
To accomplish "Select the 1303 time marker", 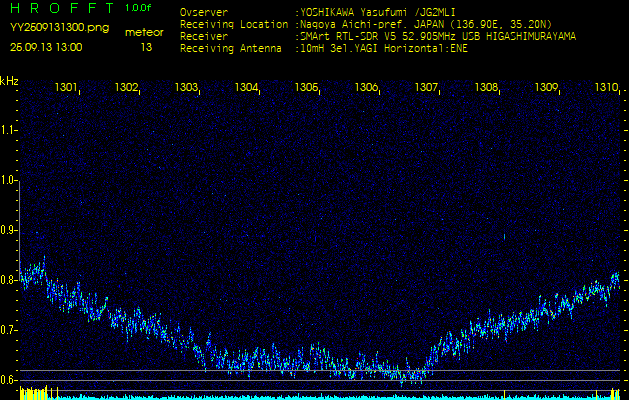I will [187, 88].
